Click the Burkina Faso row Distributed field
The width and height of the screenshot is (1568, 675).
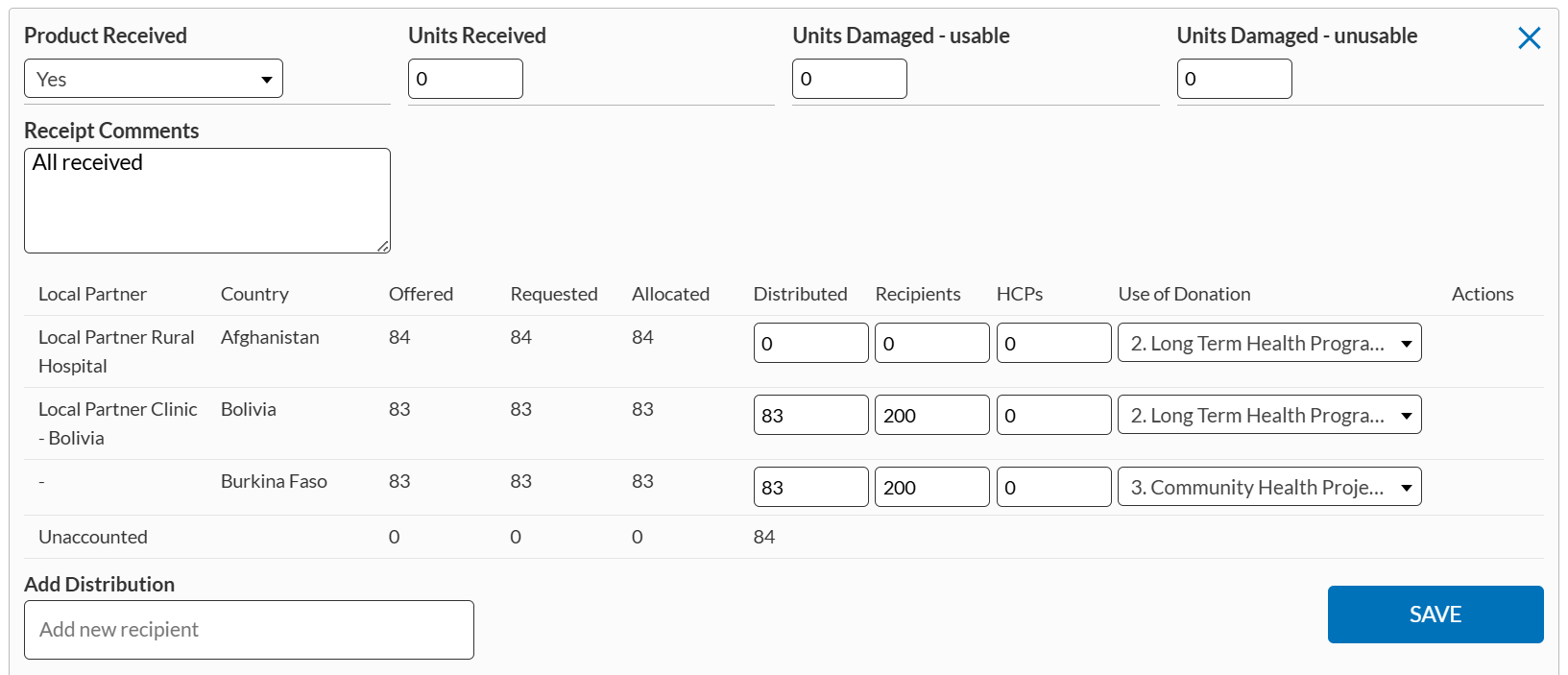[x=810, y=487]
